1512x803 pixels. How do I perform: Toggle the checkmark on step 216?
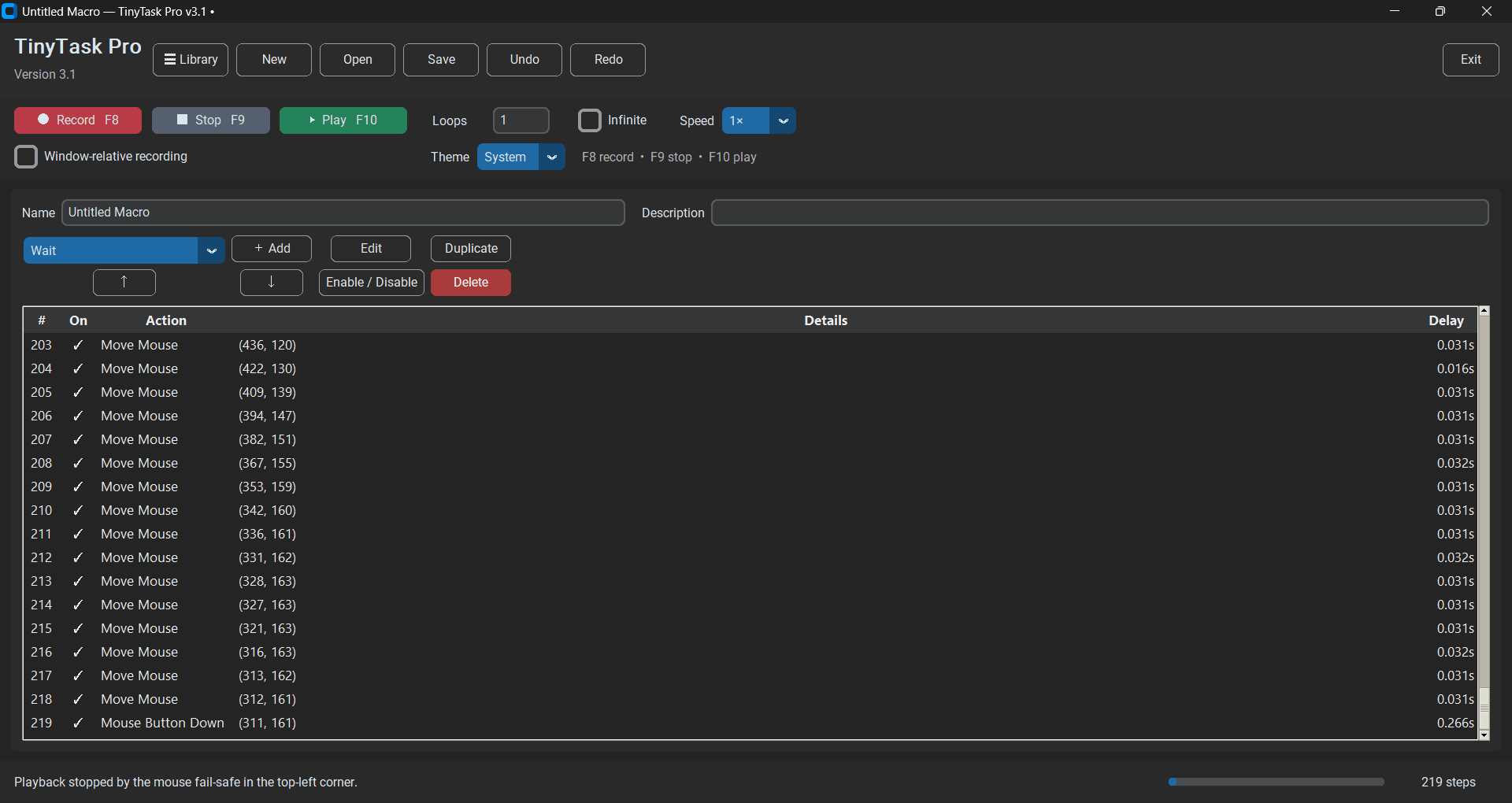pos(78,652)
